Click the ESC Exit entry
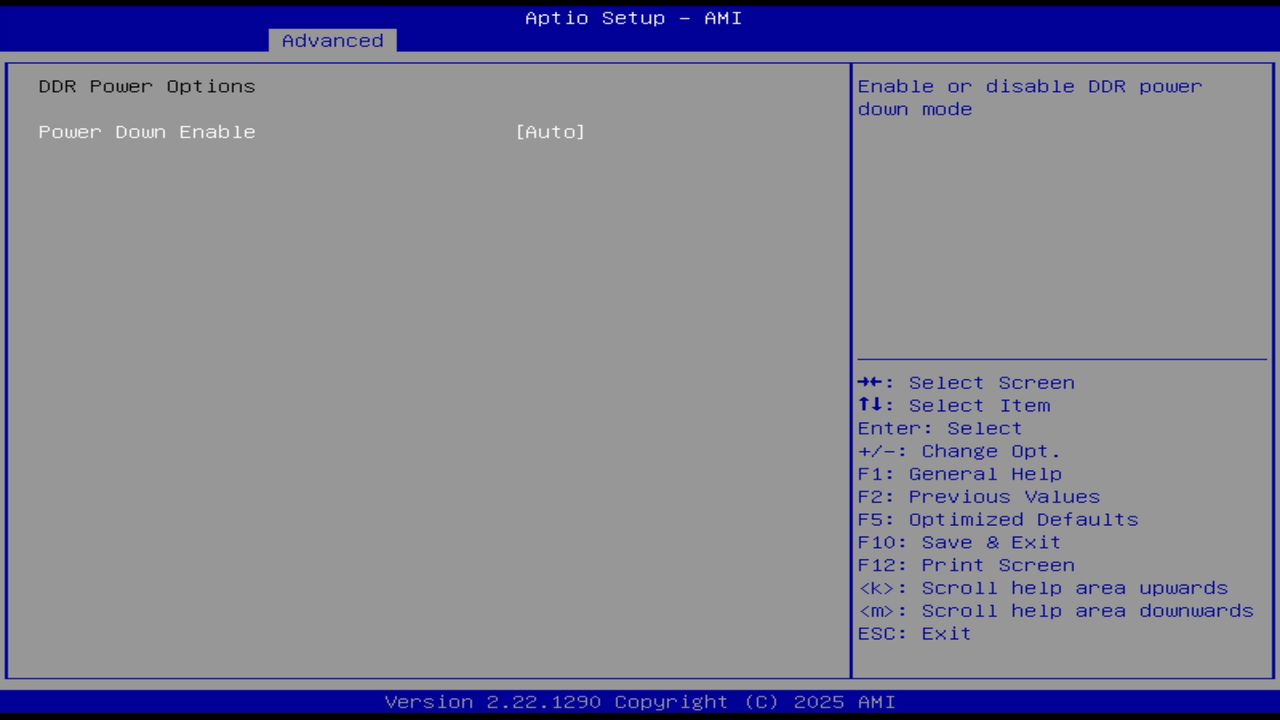The image size is (1280, 720). [x=913, y=633]
